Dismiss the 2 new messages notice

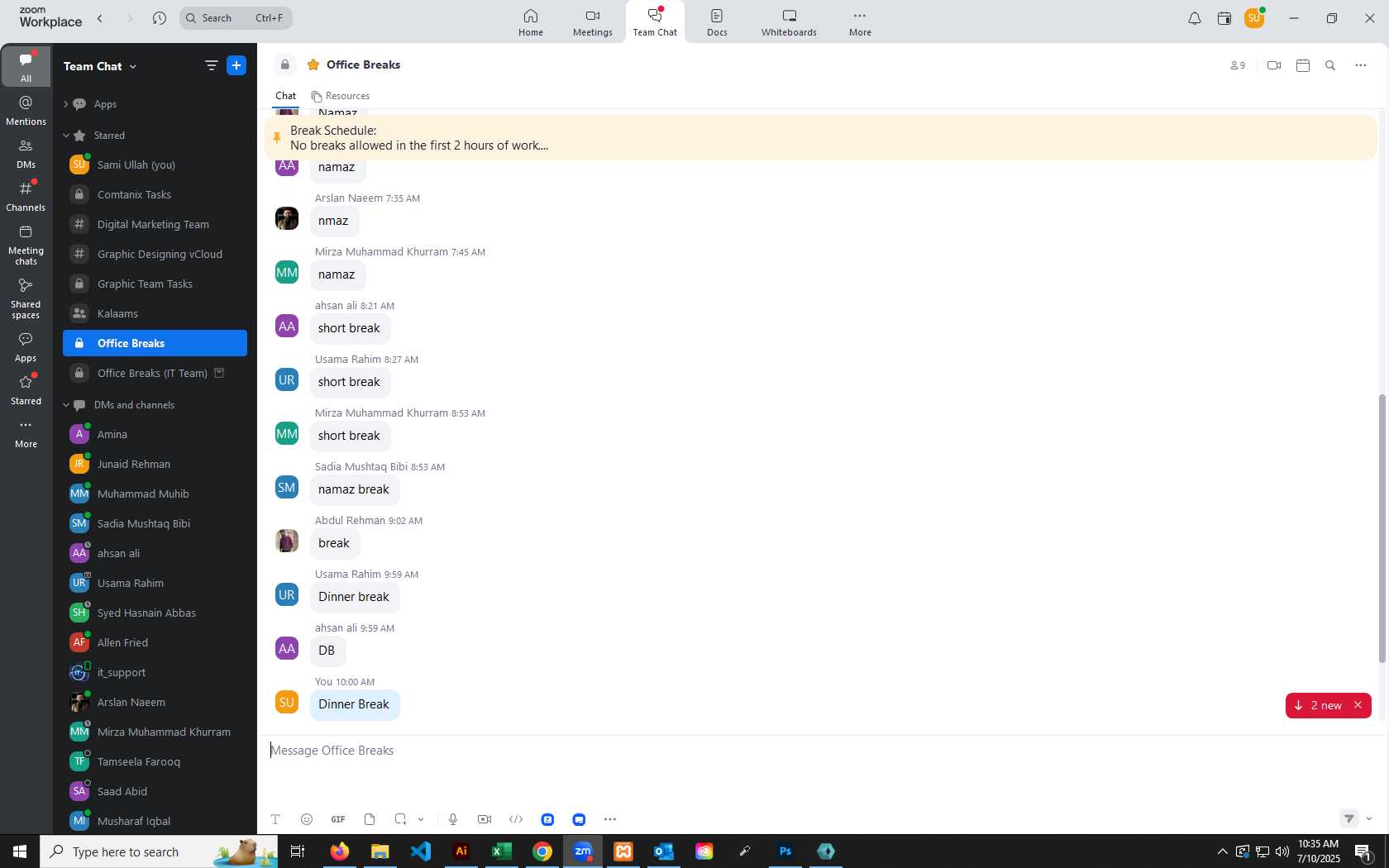tap(1358, 705)
